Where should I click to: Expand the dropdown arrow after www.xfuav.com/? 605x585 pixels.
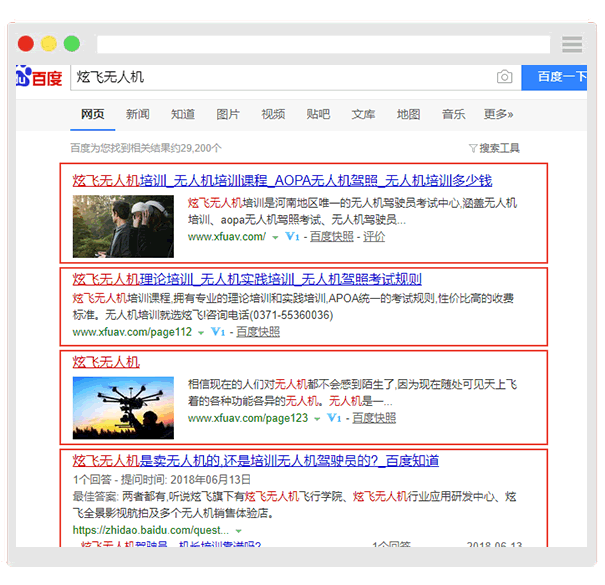click(x=275, y=238)
